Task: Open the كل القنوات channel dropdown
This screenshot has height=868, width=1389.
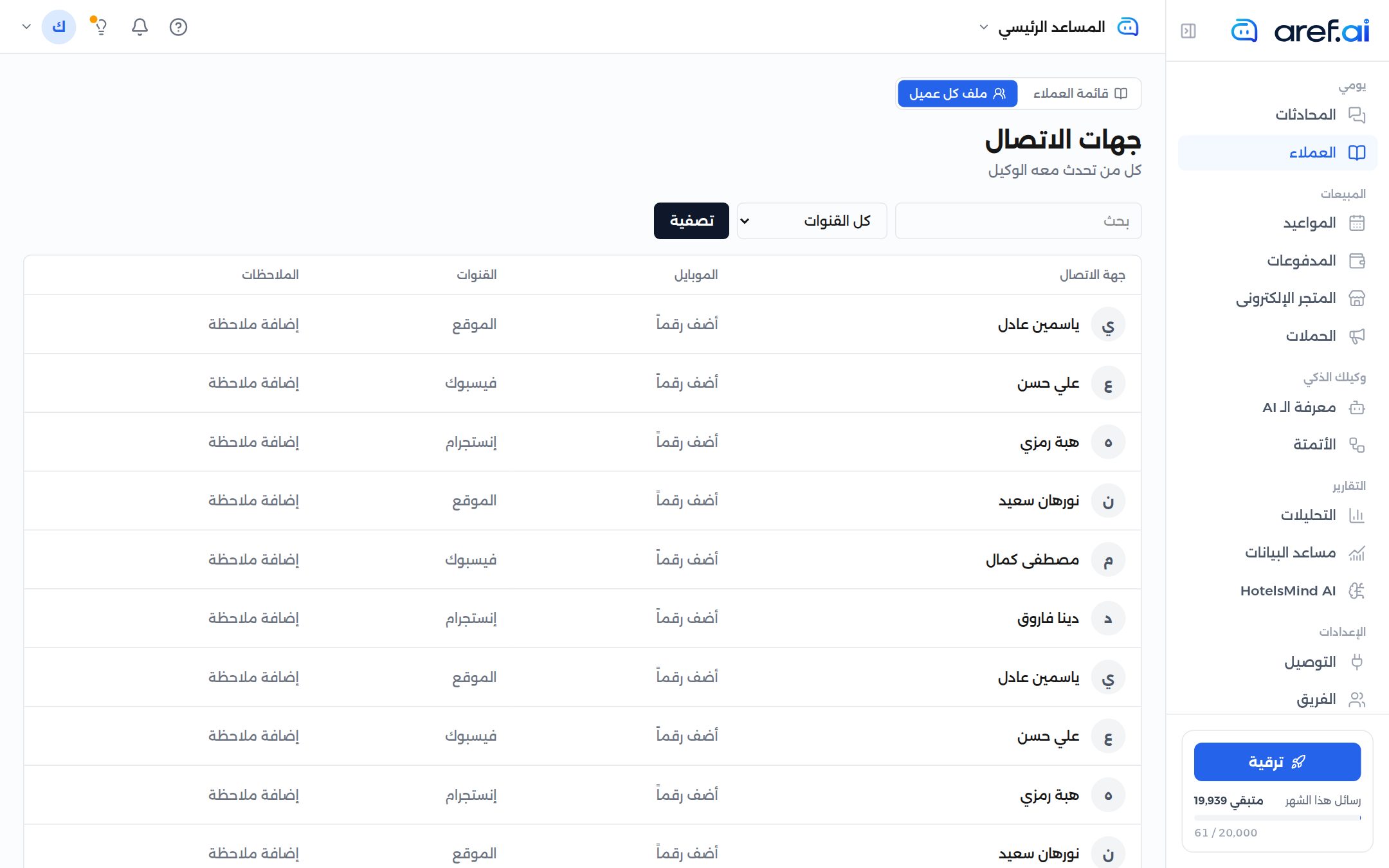Action: (812, 221)
